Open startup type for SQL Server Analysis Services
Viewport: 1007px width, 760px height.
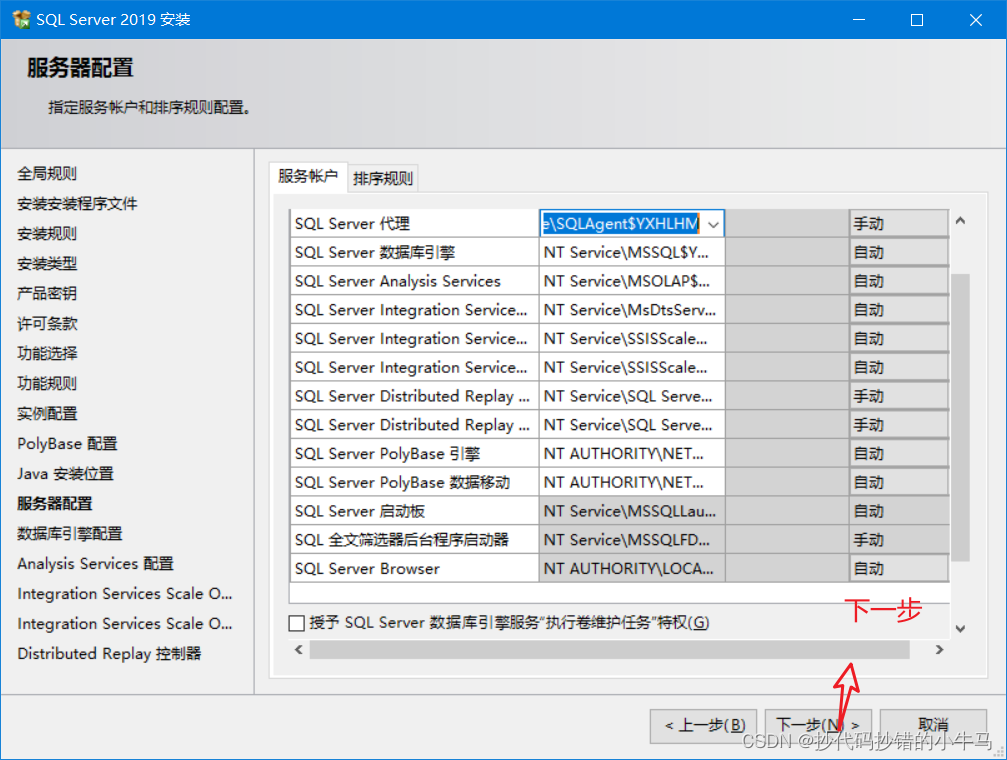(899, 281)
